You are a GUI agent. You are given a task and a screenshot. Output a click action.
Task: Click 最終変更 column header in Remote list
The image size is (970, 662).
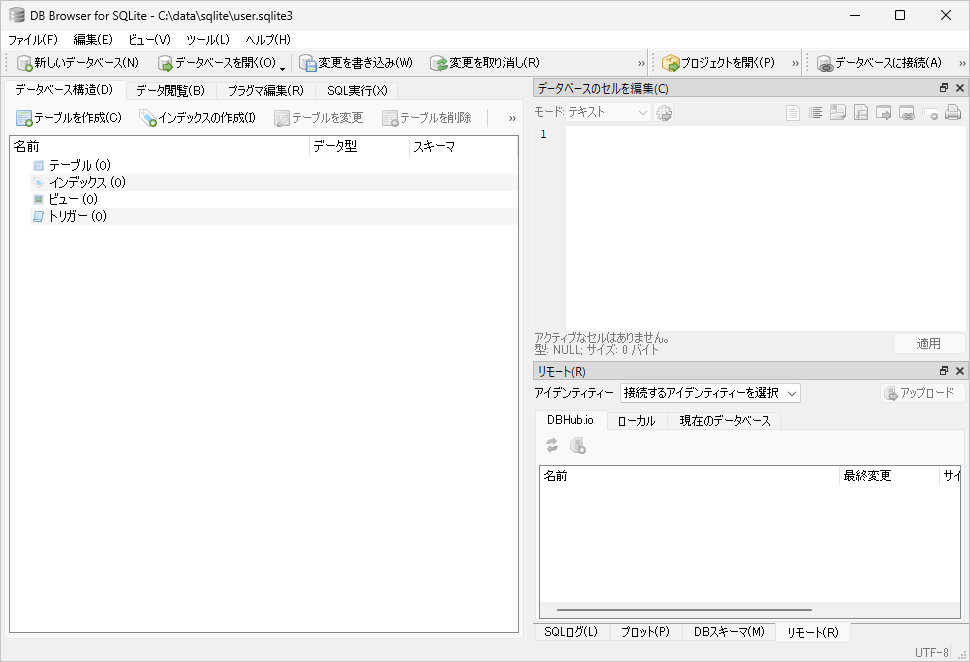pyautogui.click(x=889, y=476)
